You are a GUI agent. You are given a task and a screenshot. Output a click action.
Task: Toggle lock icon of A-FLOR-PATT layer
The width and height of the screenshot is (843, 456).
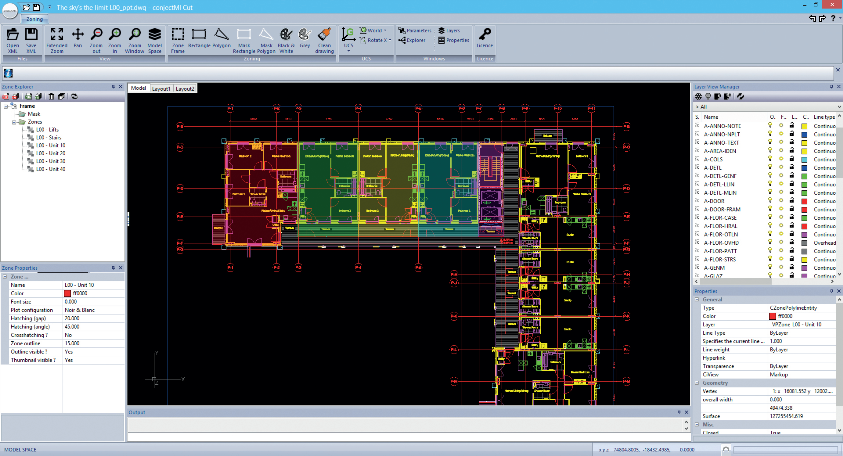[792, 251]
